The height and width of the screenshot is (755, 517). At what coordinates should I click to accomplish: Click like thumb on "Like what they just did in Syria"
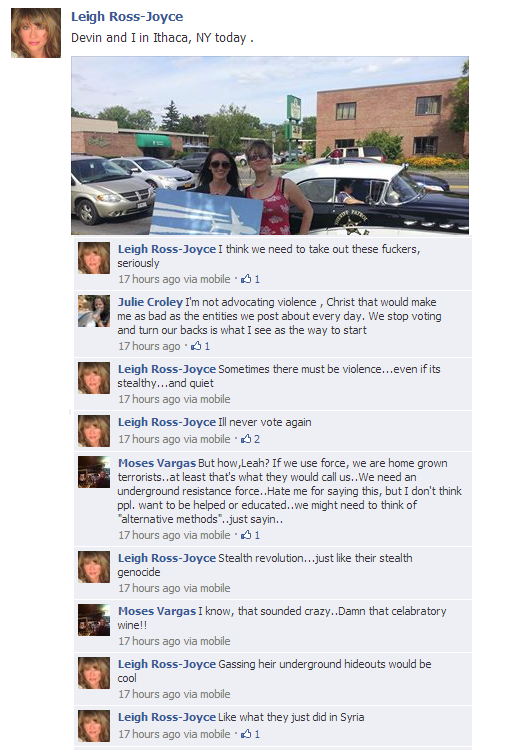[x=246, y=734]
